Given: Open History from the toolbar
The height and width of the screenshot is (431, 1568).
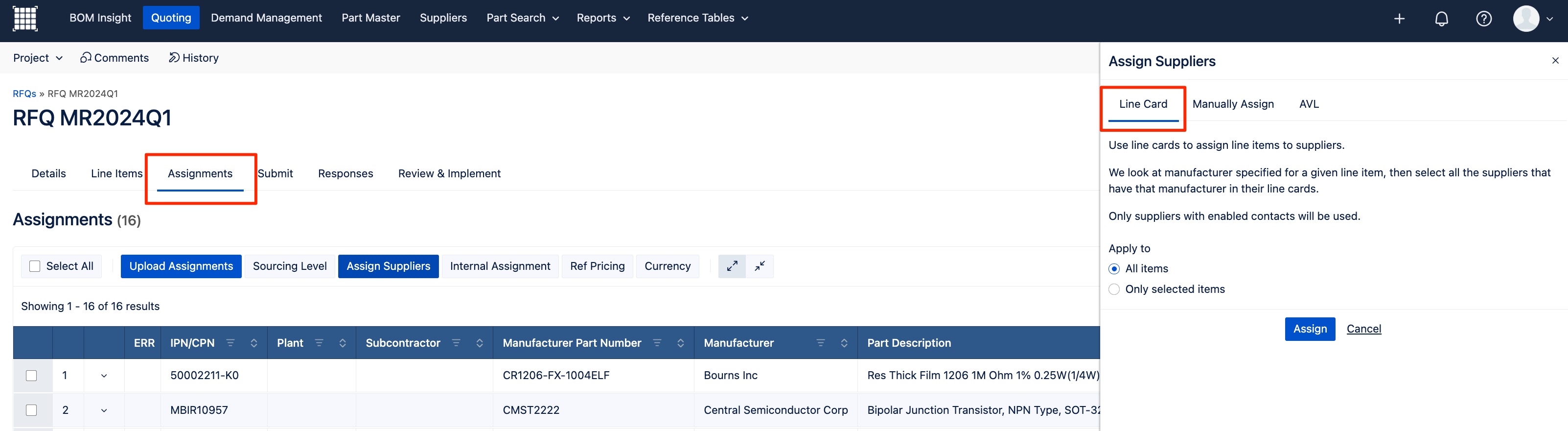Looking at the screenshot, I should [194, 58].
